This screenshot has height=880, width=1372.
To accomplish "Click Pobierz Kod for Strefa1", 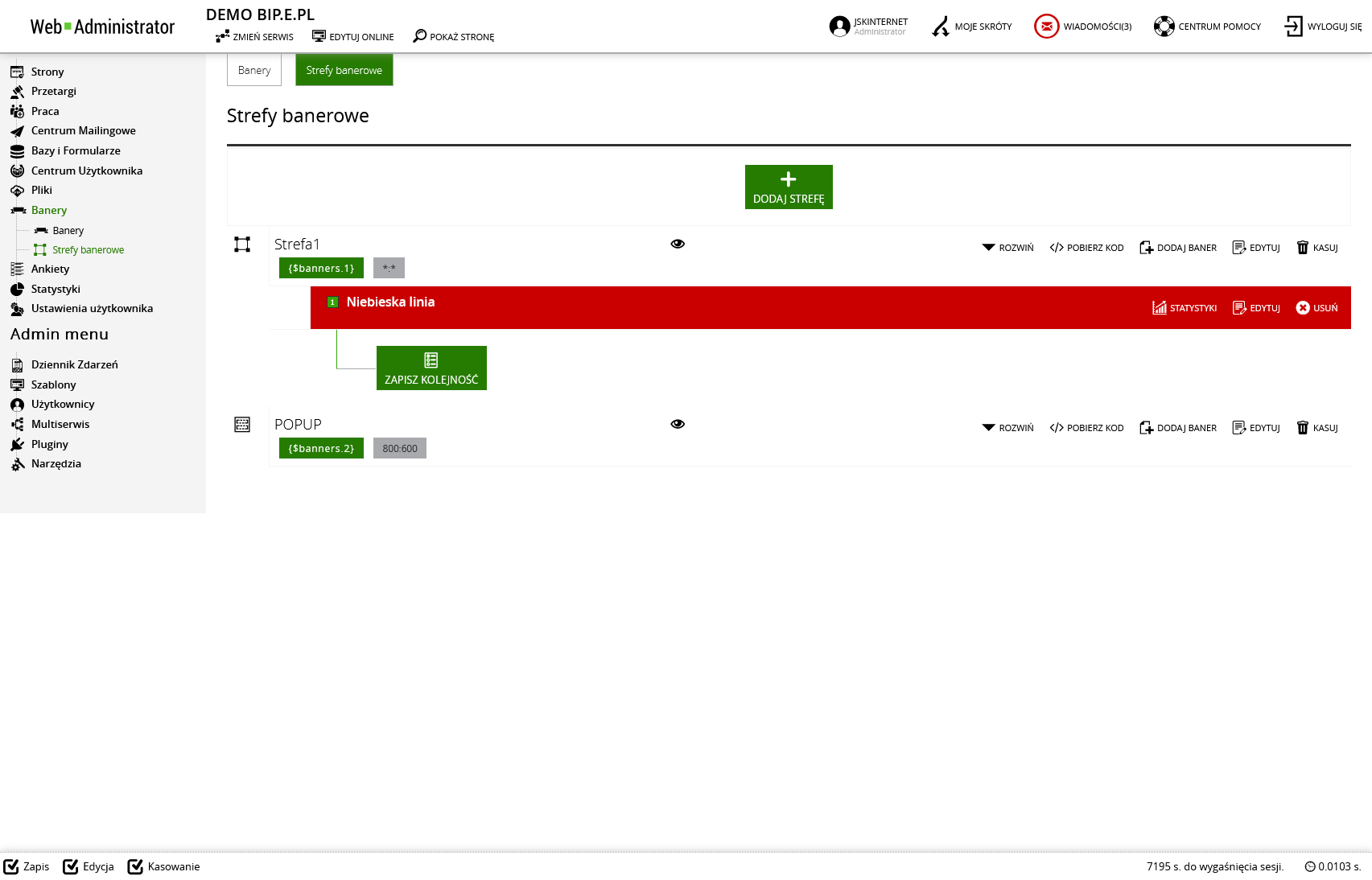I will click(x=1086, y=248).
